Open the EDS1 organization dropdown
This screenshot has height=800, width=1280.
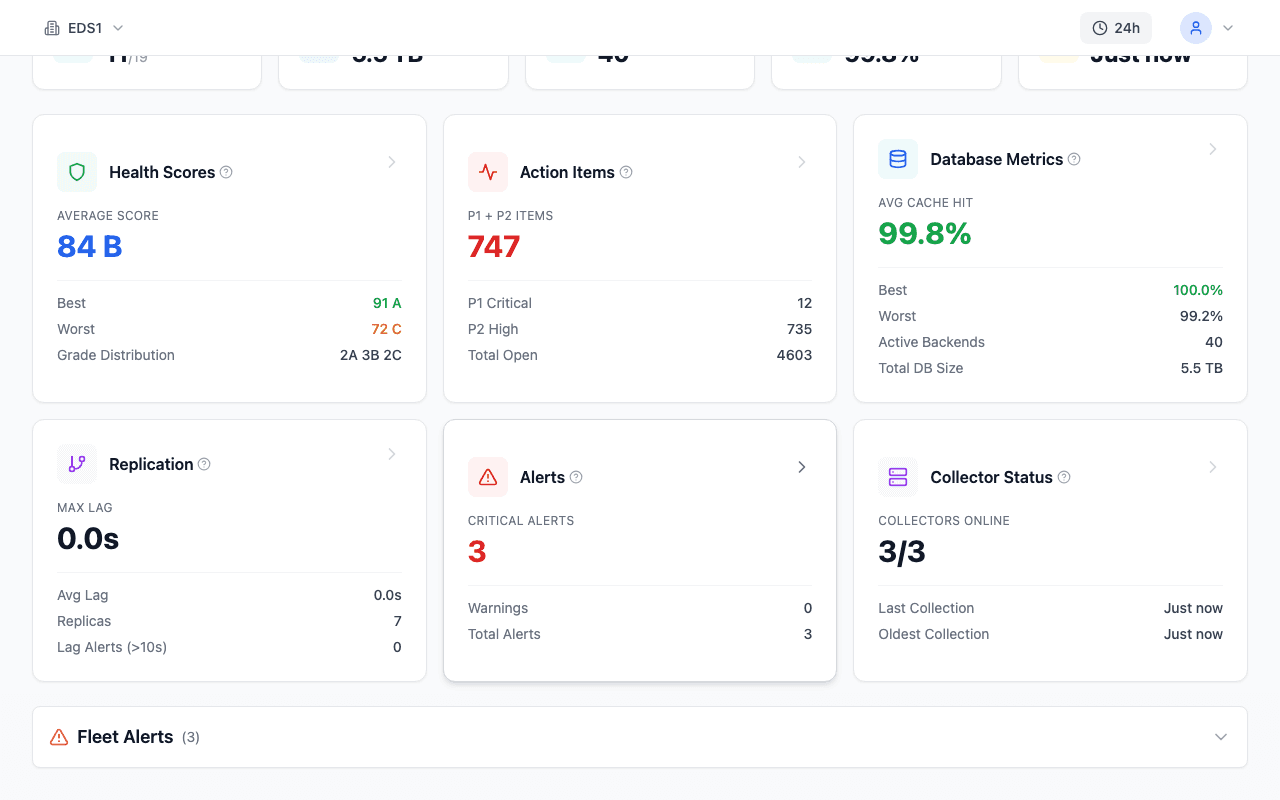point(85,28)
